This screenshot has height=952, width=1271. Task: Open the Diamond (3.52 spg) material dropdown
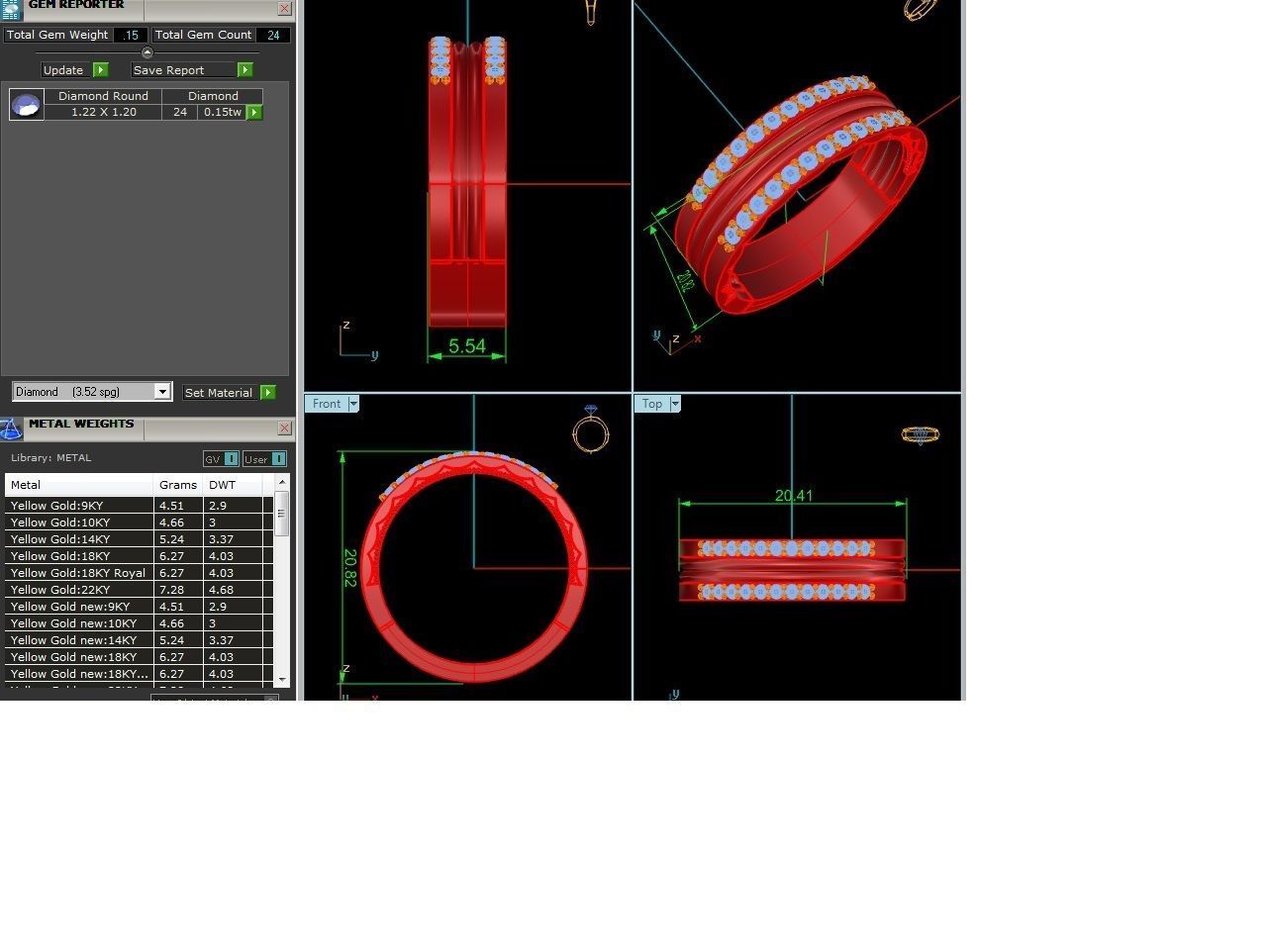click(x=162, y=392)
